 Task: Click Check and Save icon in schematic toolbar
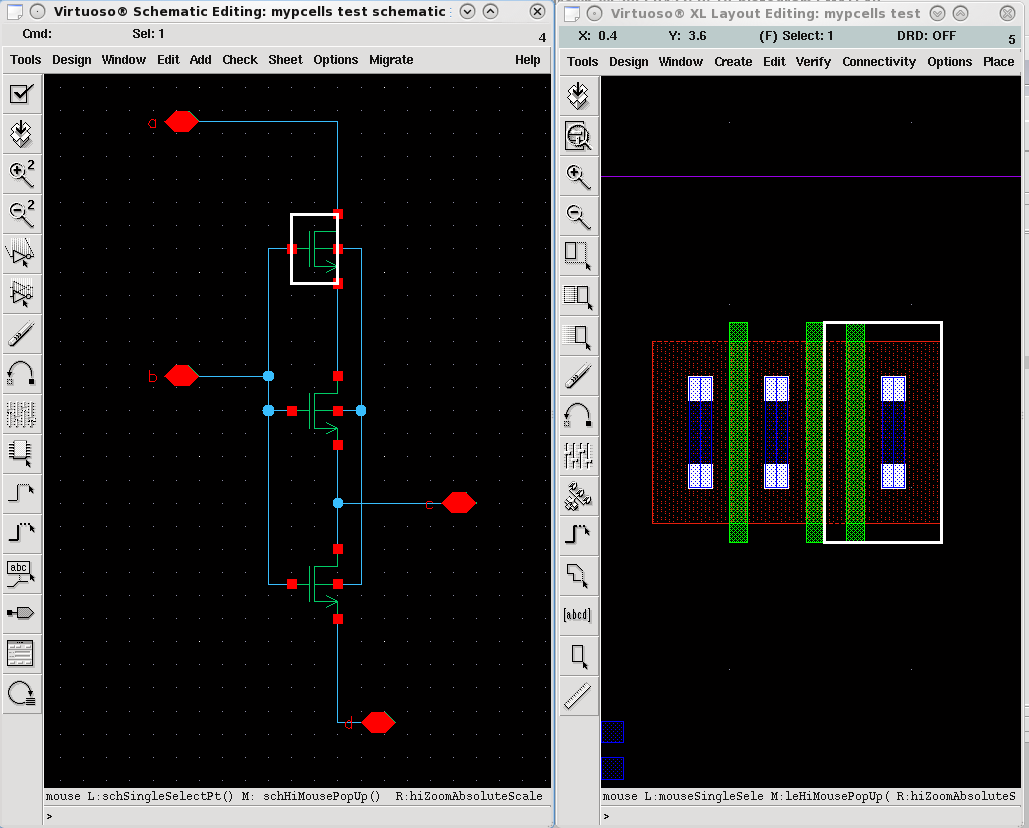(22, 94)
